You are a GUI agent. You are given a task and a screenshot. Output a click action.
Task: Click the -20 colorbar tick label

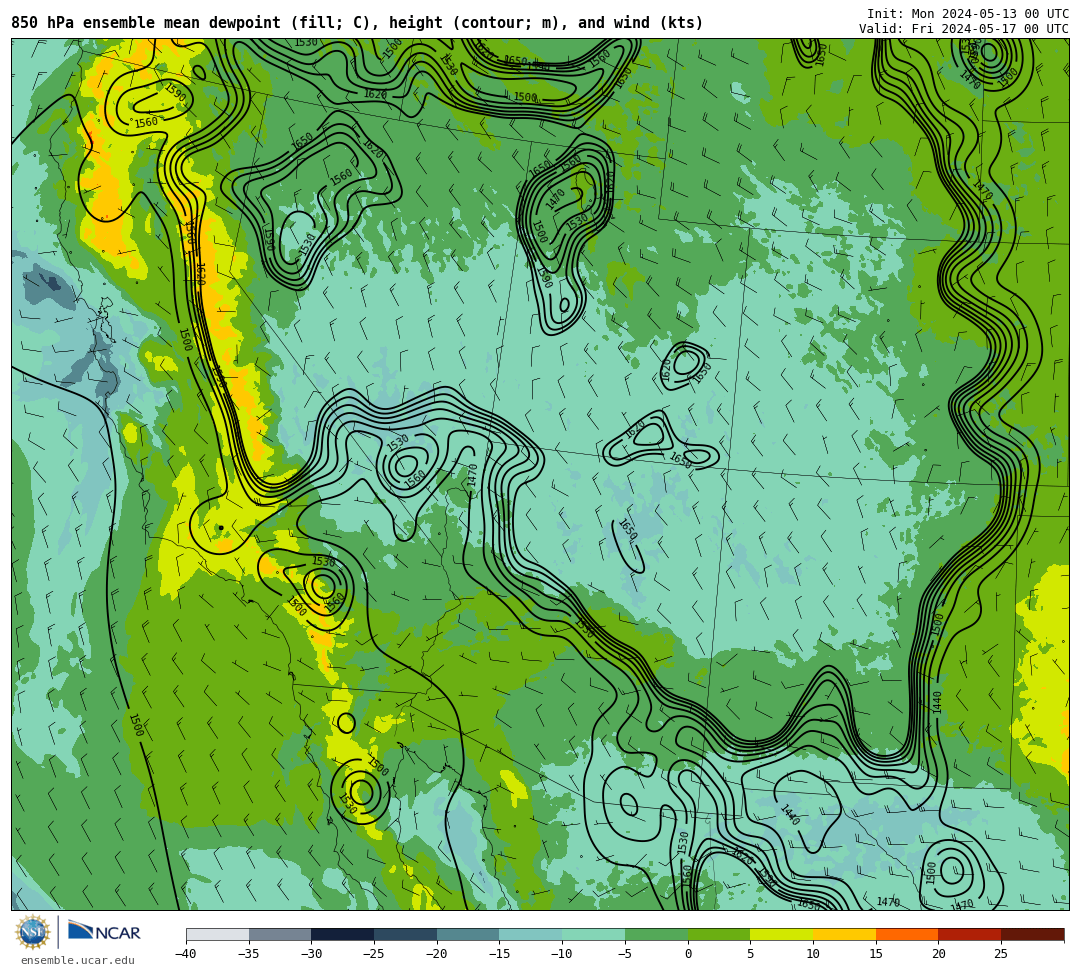coord(436,954)
